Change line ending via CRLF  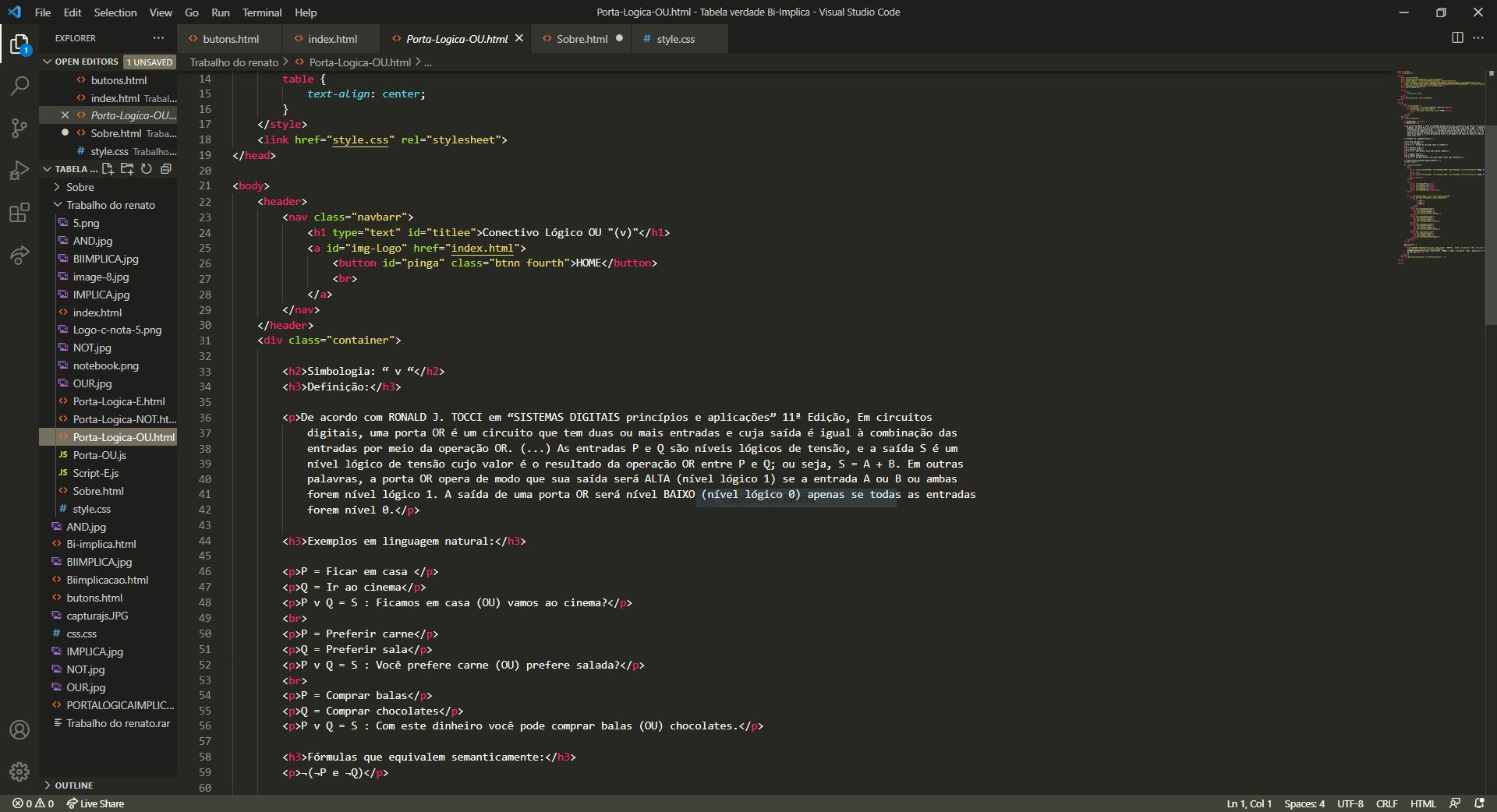[x=1386, y=803]
